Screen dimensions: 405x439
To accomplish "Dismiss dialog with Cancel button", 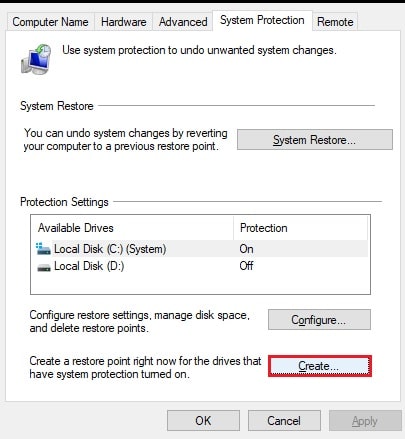I will coord(284,421).
